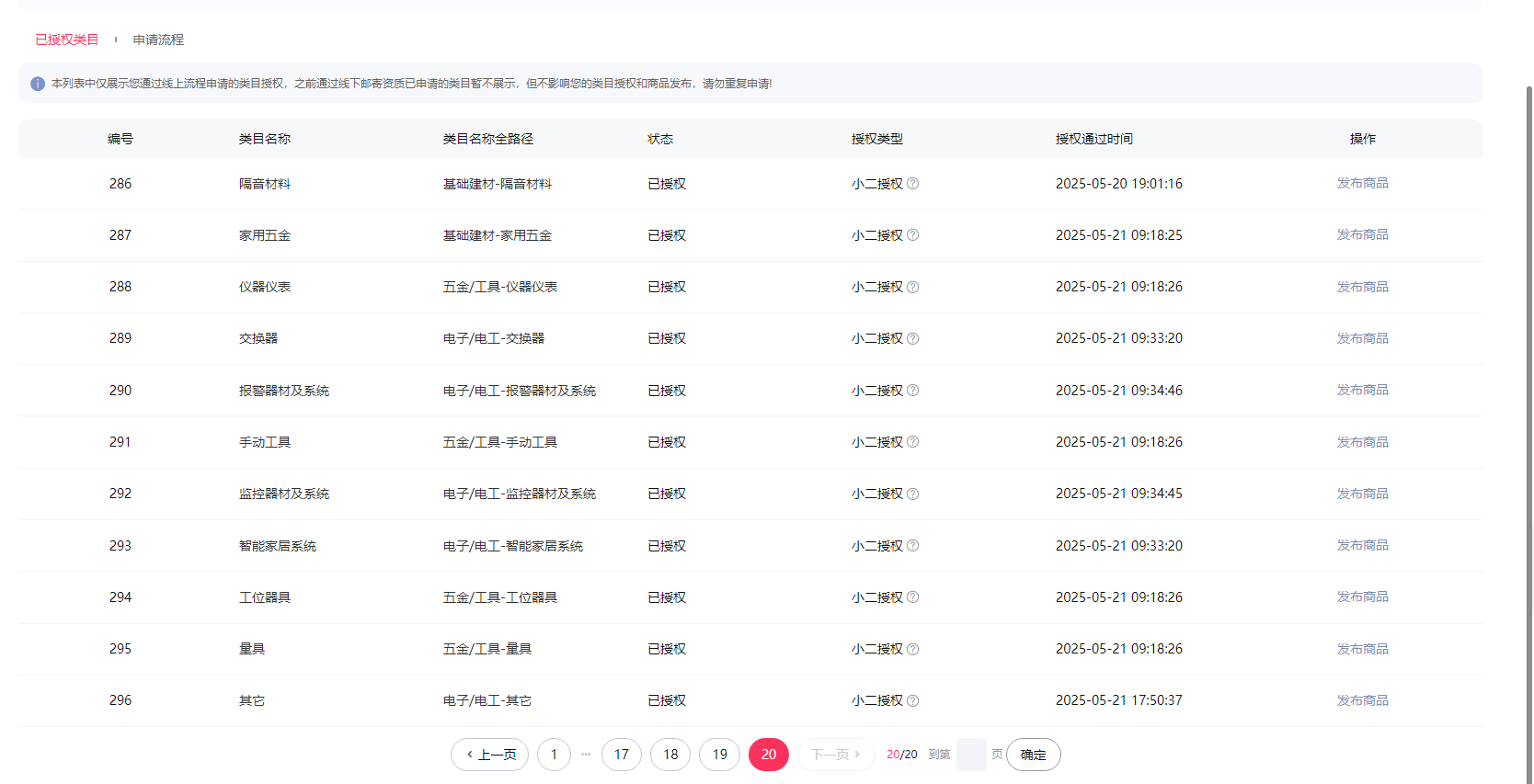
Task: Click help icon beside 小二授权 in row 289
Action: point(912,338)
